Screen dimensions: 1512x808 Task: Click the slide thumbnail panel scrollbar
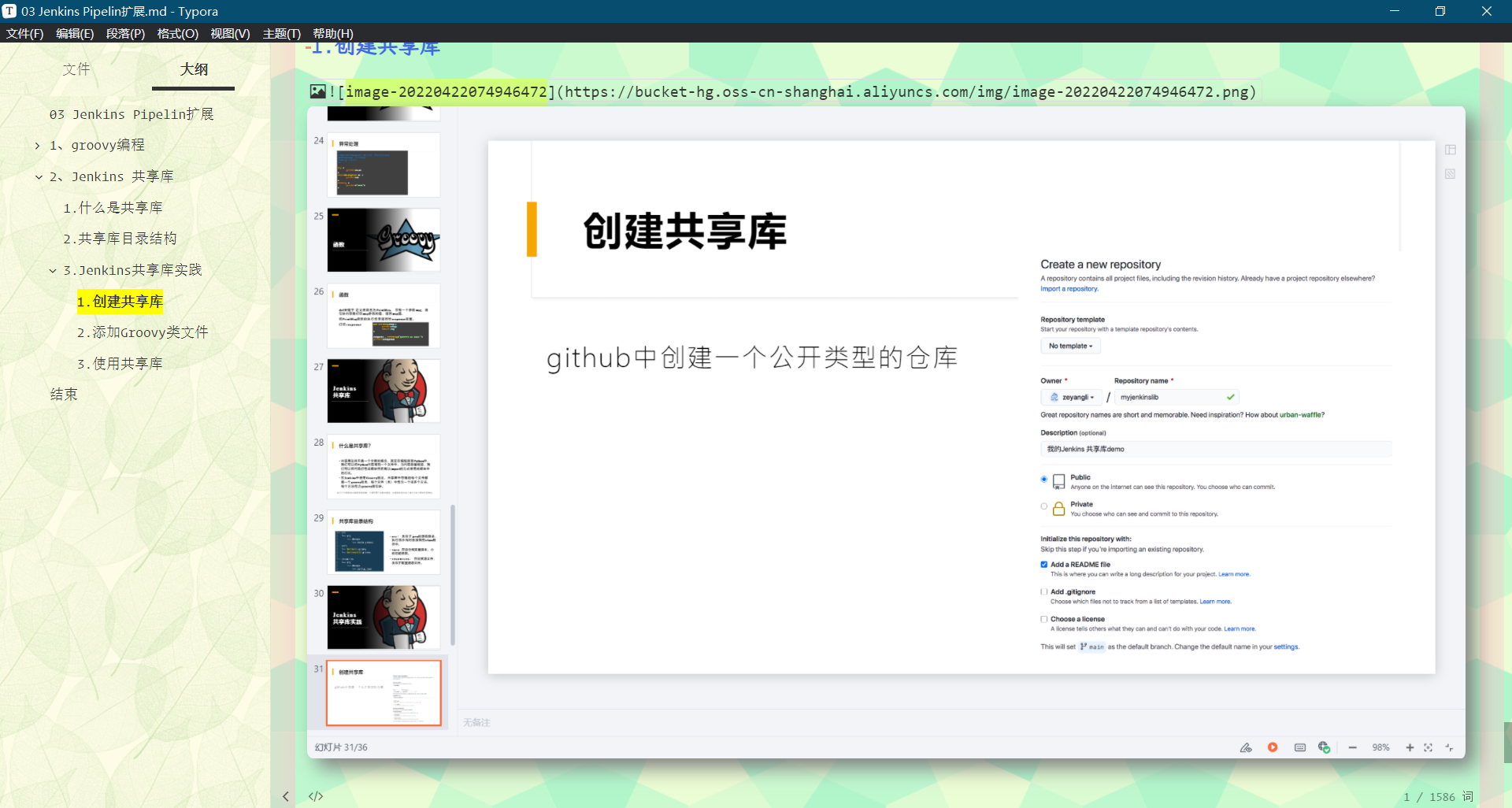[x=453, y=575]
